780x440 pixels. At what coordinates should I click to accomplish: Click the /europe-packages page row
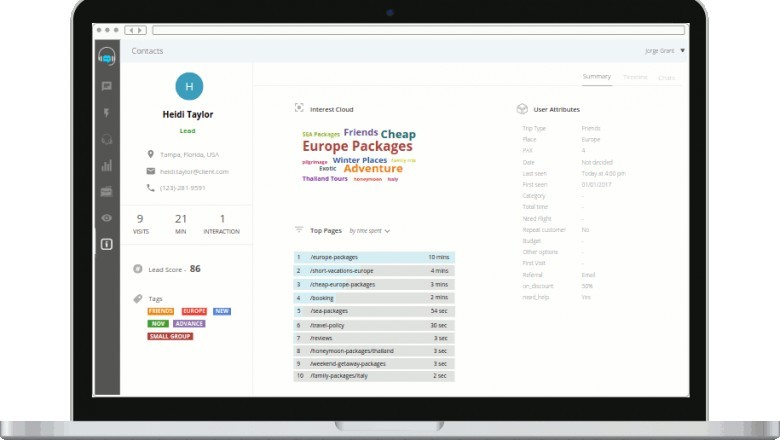coord(374,257)
